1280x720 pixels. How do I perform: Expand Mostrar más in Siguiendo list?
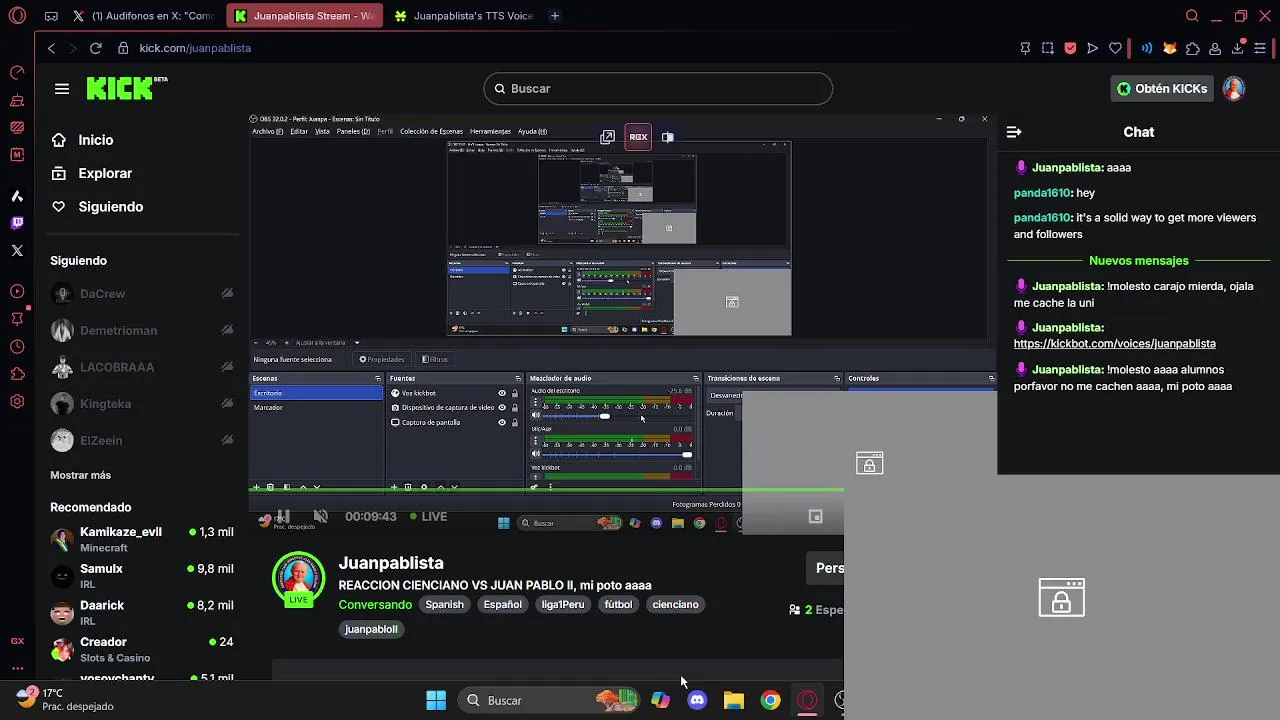pos(81,475)
